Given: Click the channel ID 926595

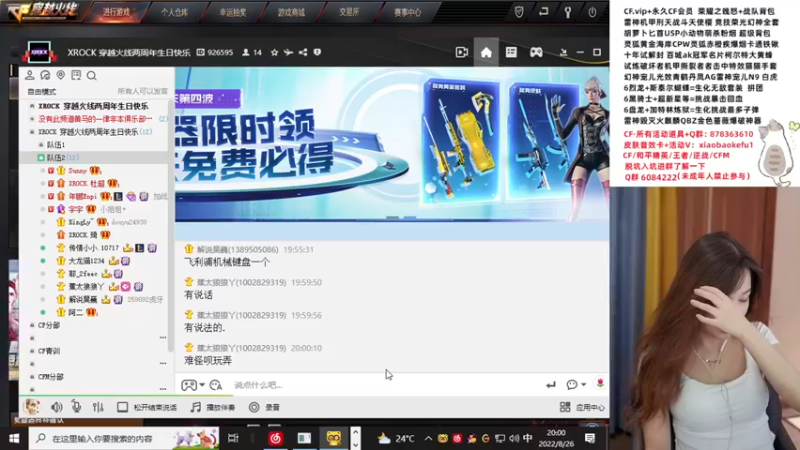Looking at the screenshot, I should (x=215, y=52).
